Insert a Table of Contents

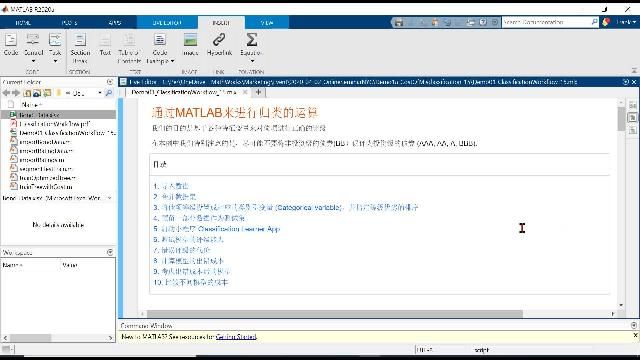[x=129, y=48]
